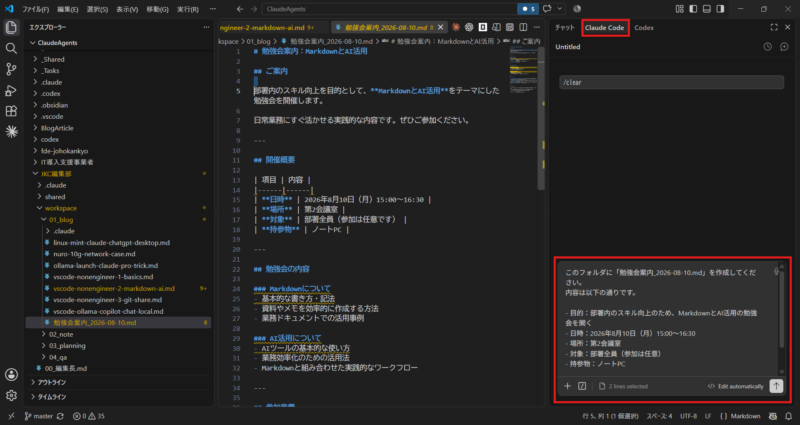The height and width of the screenshot is (425, 800).
Task: Go back with the navigation arrow
Action: coord(240,9)
